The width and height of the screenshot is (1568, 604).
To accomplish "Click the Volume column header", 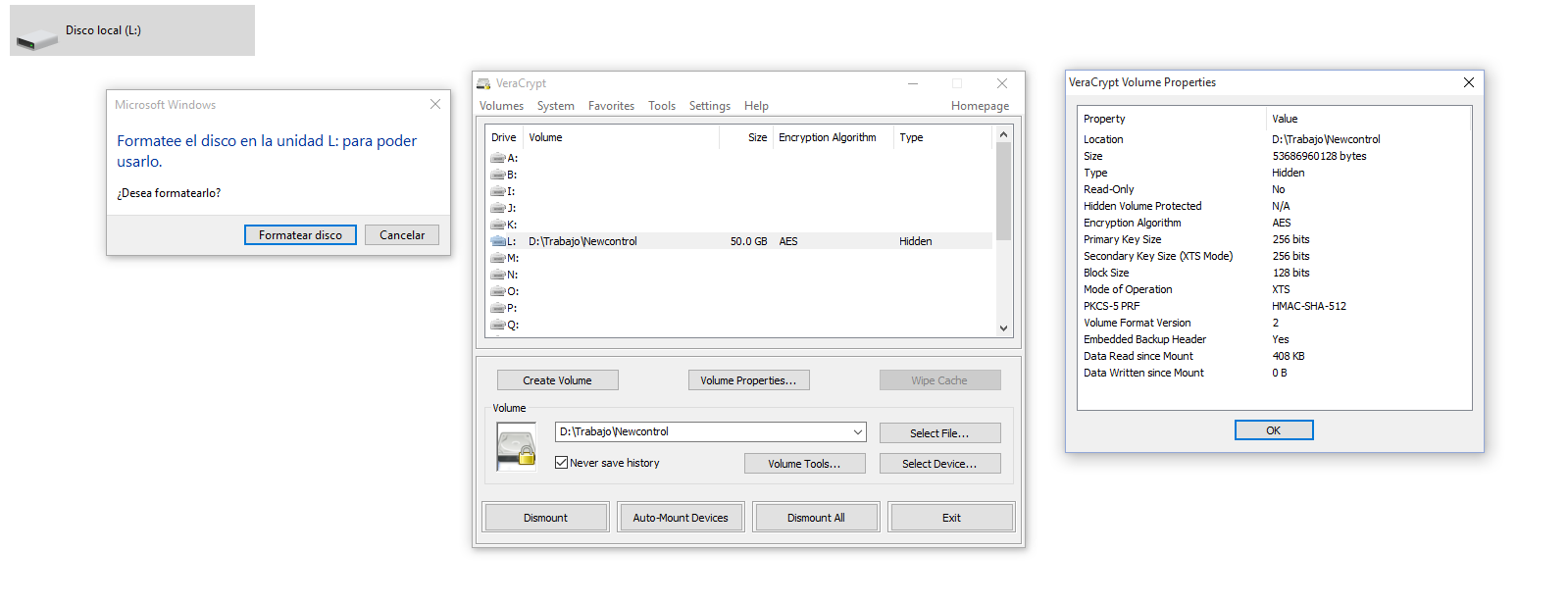I will 621,137.
